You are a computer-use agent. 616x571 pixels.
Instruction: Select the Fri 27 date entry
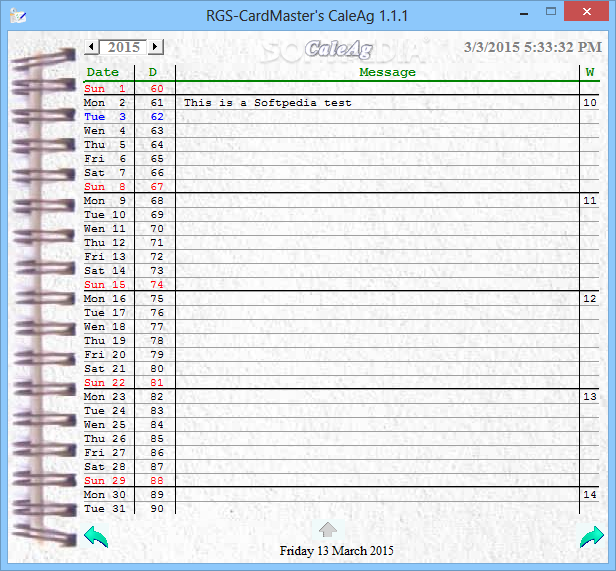(104, 453)
